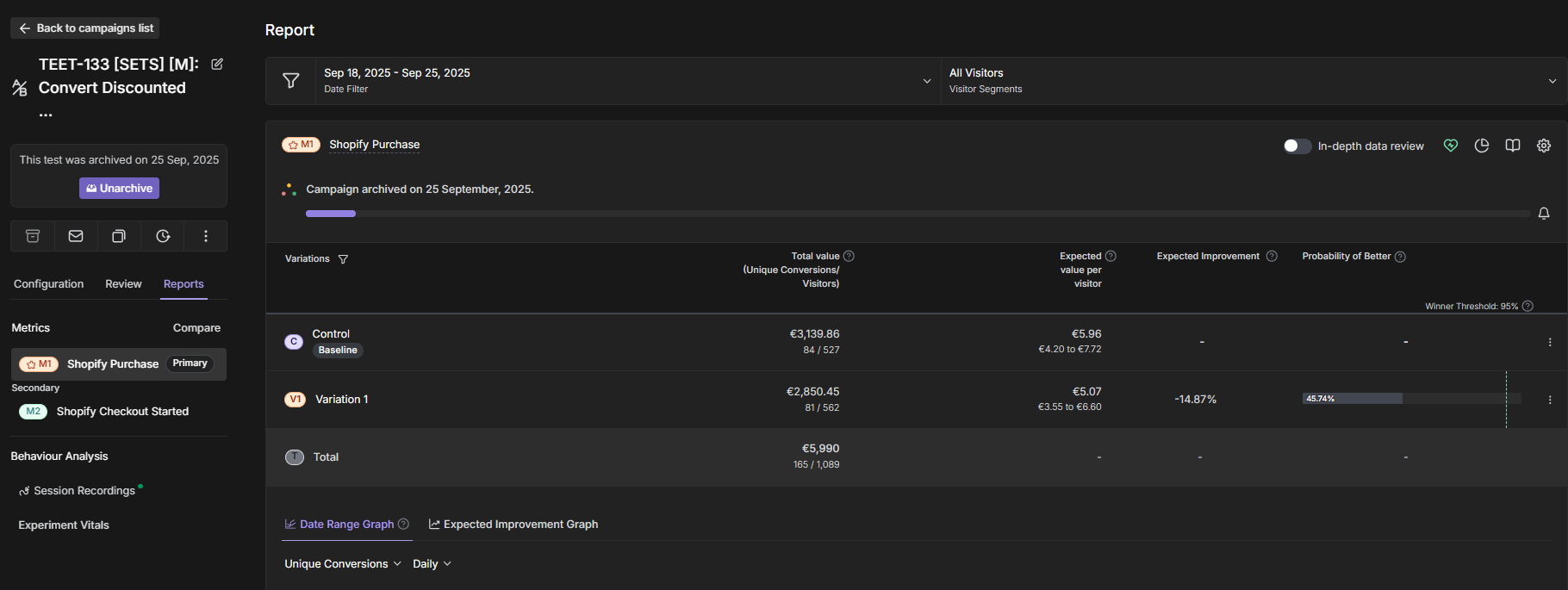This screenshot has height=590, width=1568.
Task: Switch to the Review tab
Action: coord(123,284)
